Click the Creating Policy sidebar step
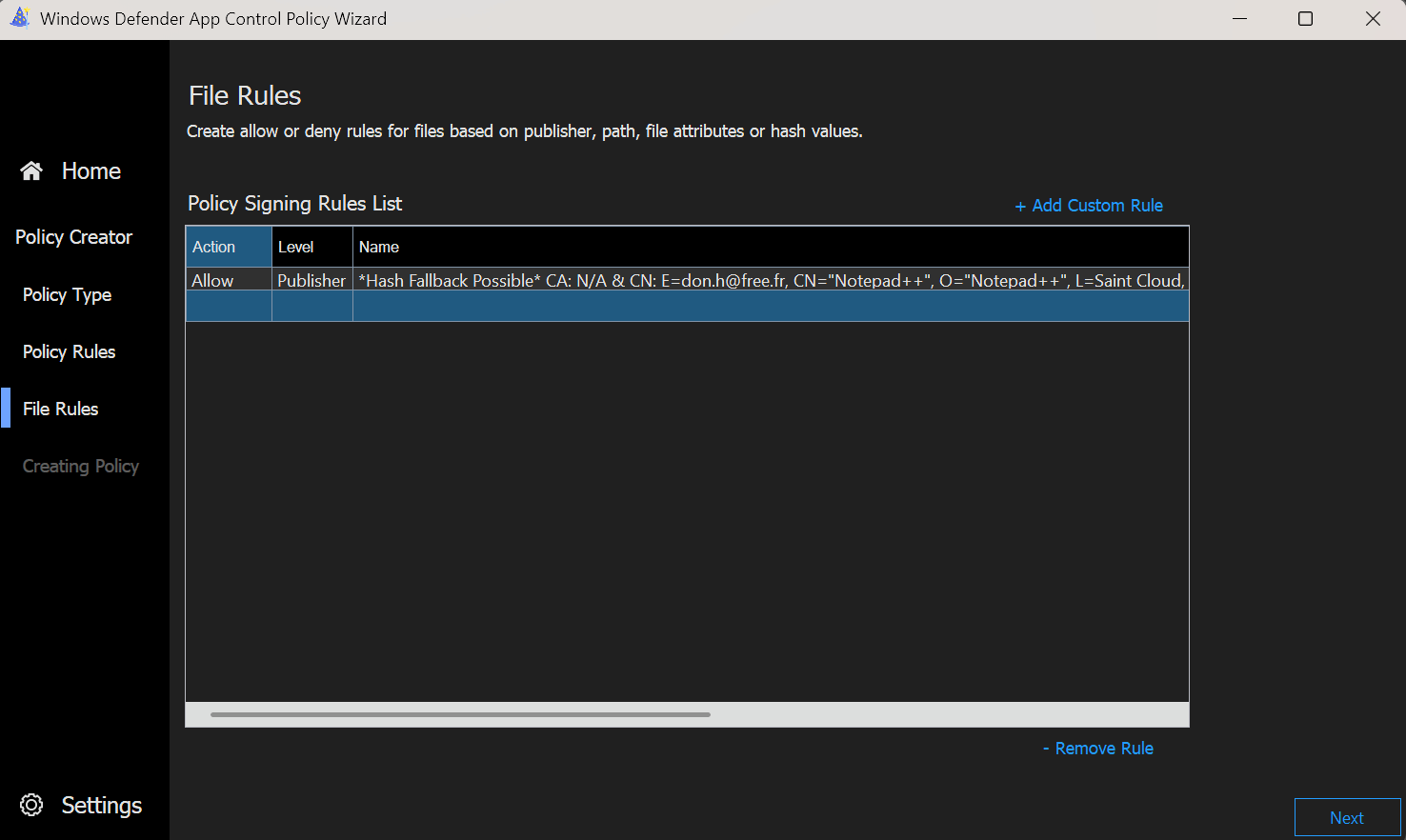This screenshot has height=840, width=1406. (x=80, y=466)
